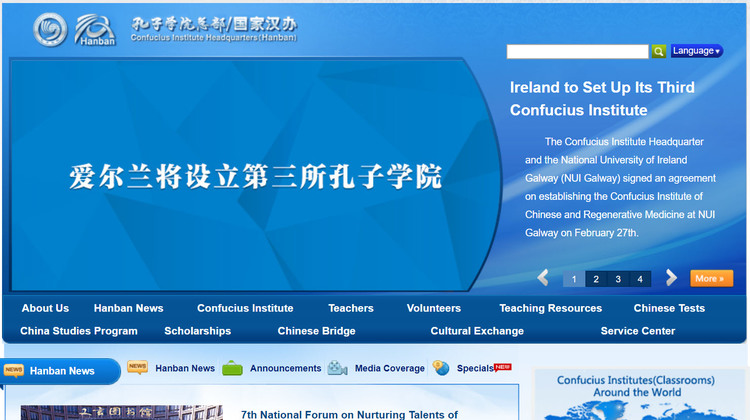Open the Scholarships menu
750x420 pixels.
[x=198, y=331]
